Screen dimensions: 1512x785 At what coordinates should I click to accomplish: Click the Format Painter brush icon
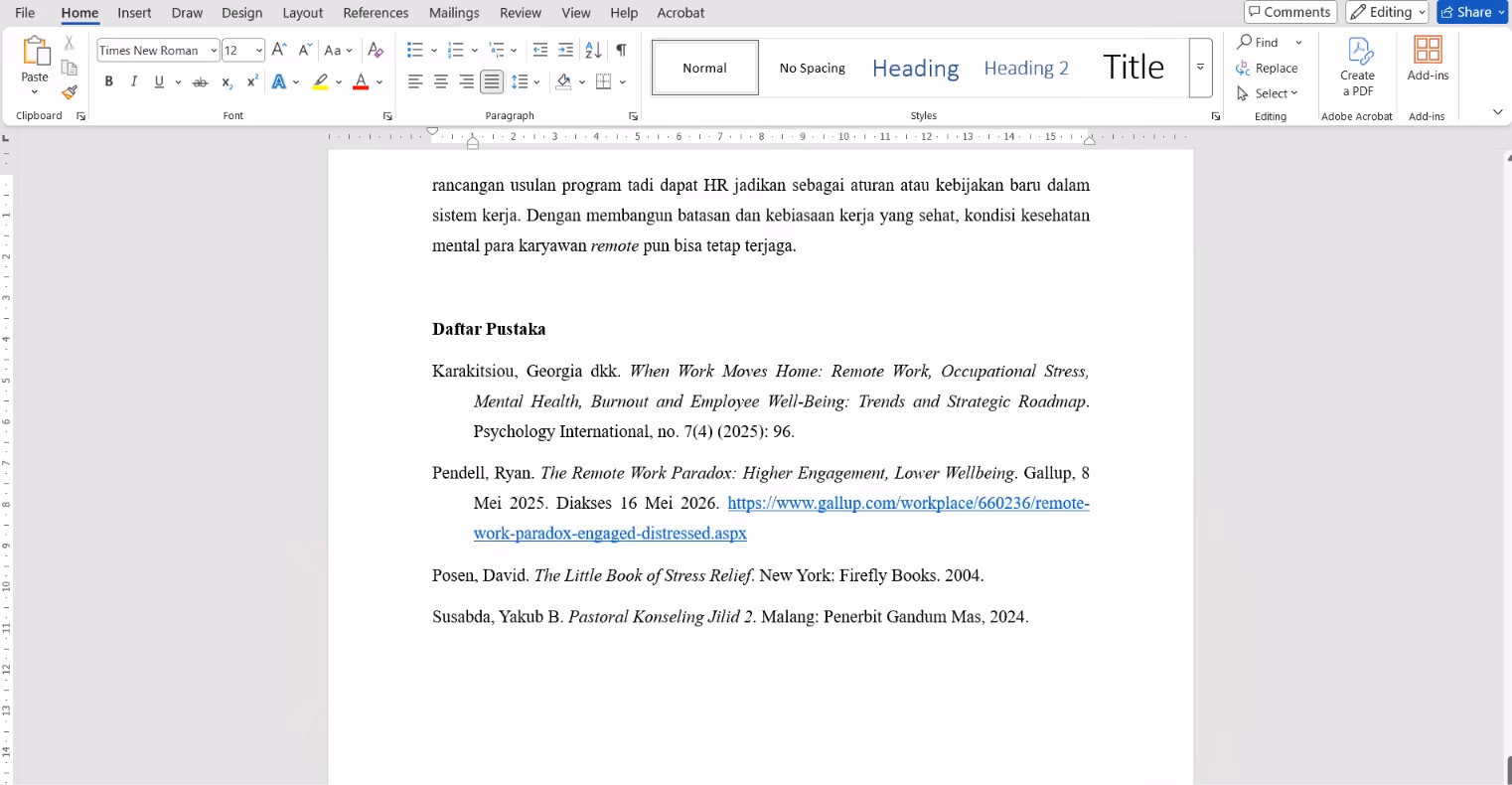pos(69,92)
